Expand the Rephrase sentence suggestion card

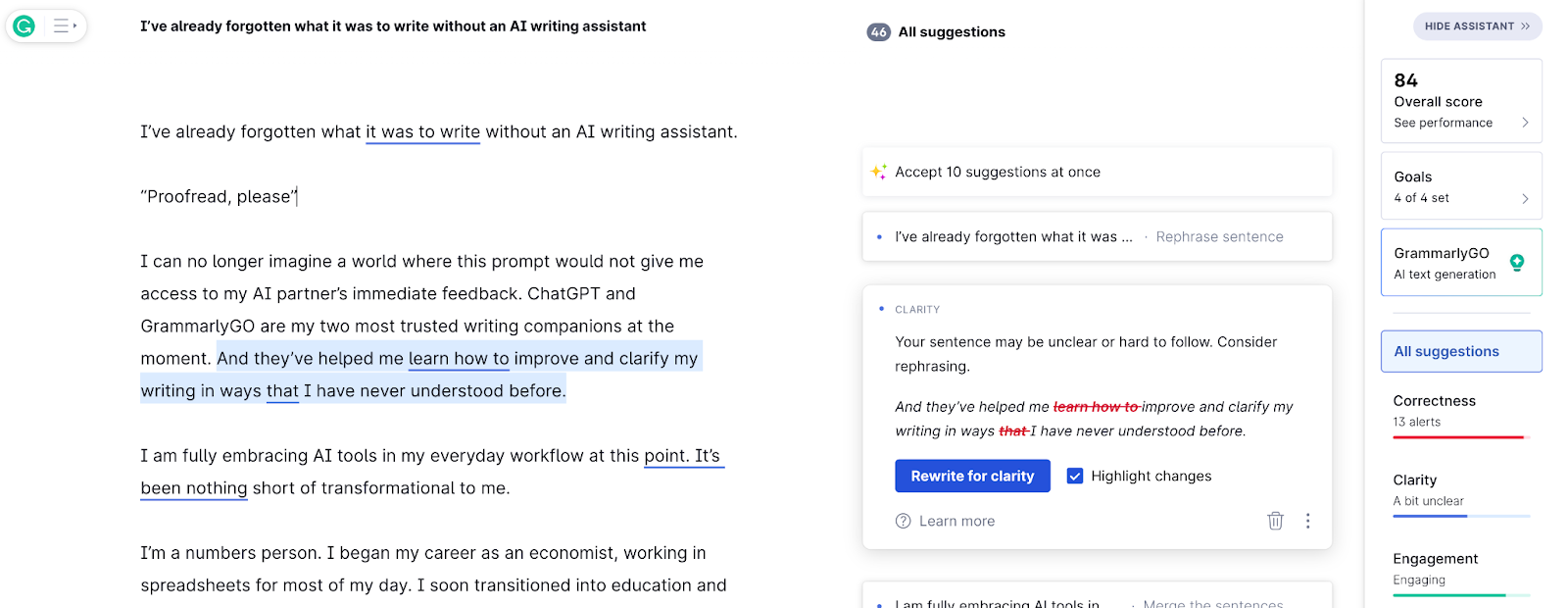pyautogui.click(x=1097, y=237)
